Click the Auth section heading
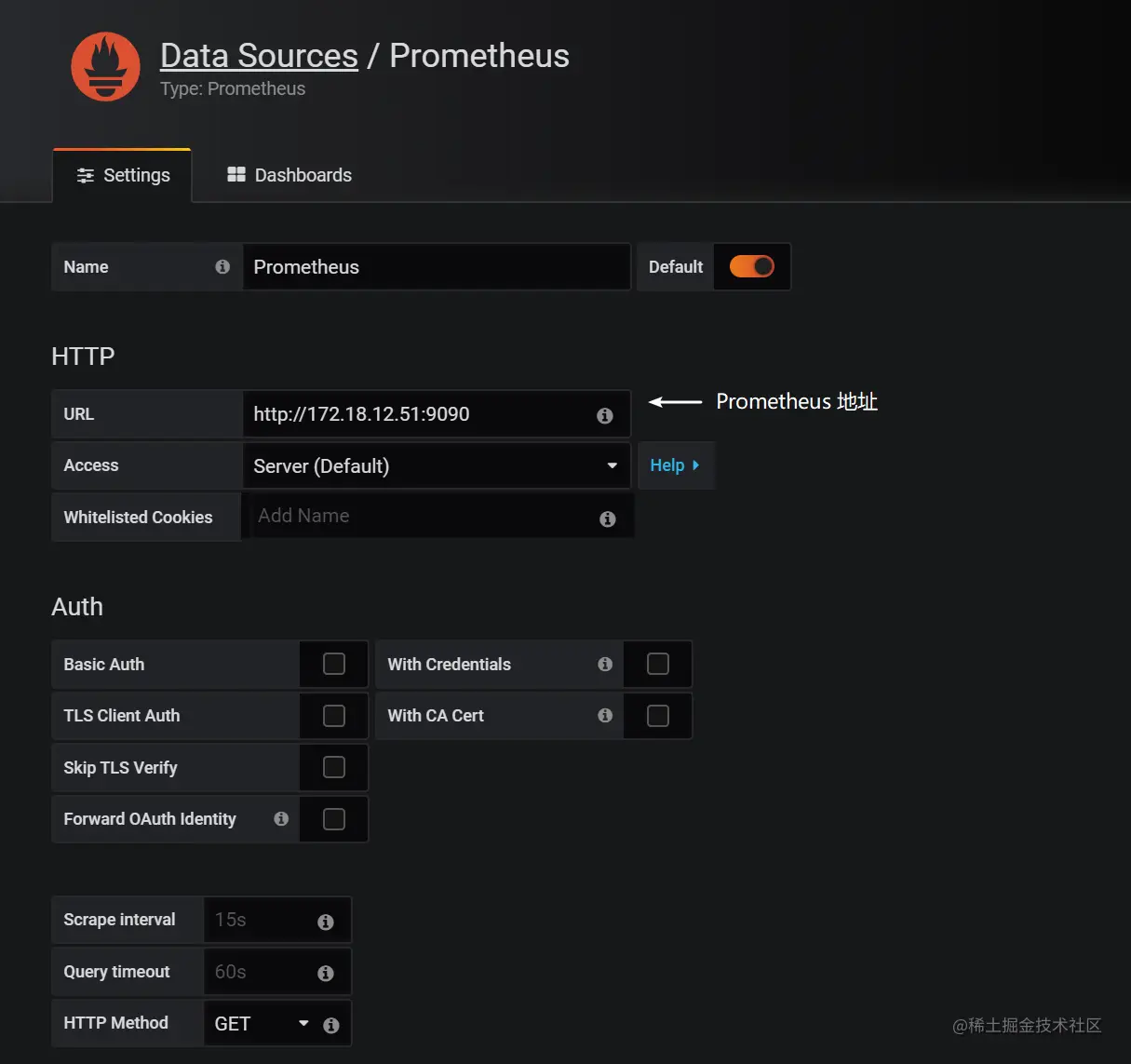The height and width of the screenshot is (1064, 1131). 77,607
